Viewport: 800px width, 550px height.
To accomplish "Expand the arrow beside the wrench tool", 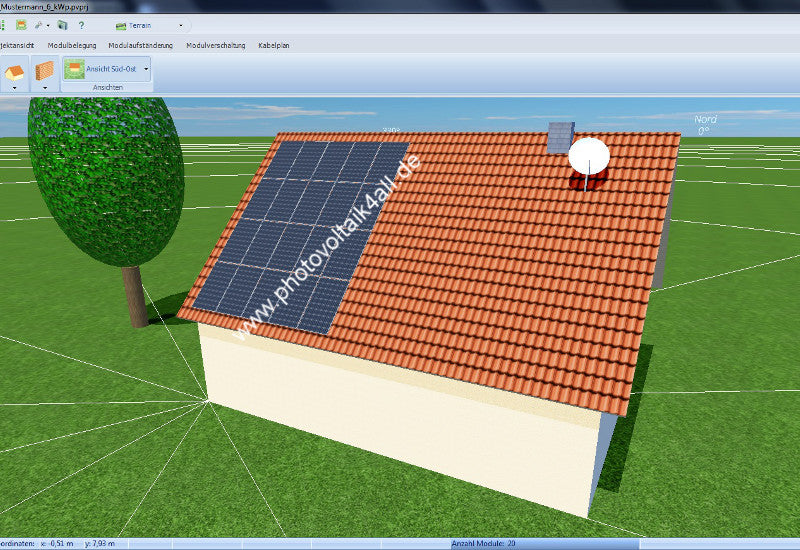I will (x=48, y=26).
